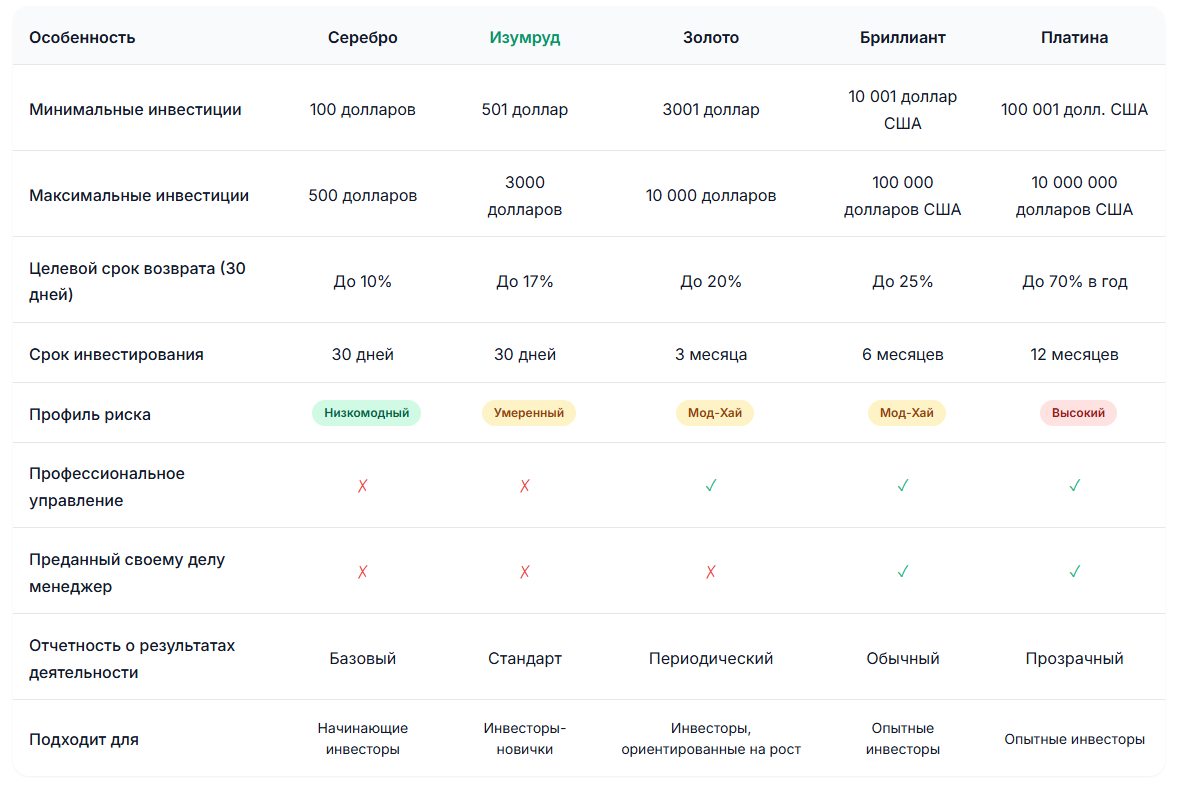Click green check for Платина professional management
Image resolution: width=1188 pixels, height=786 pixels.
1075,486
